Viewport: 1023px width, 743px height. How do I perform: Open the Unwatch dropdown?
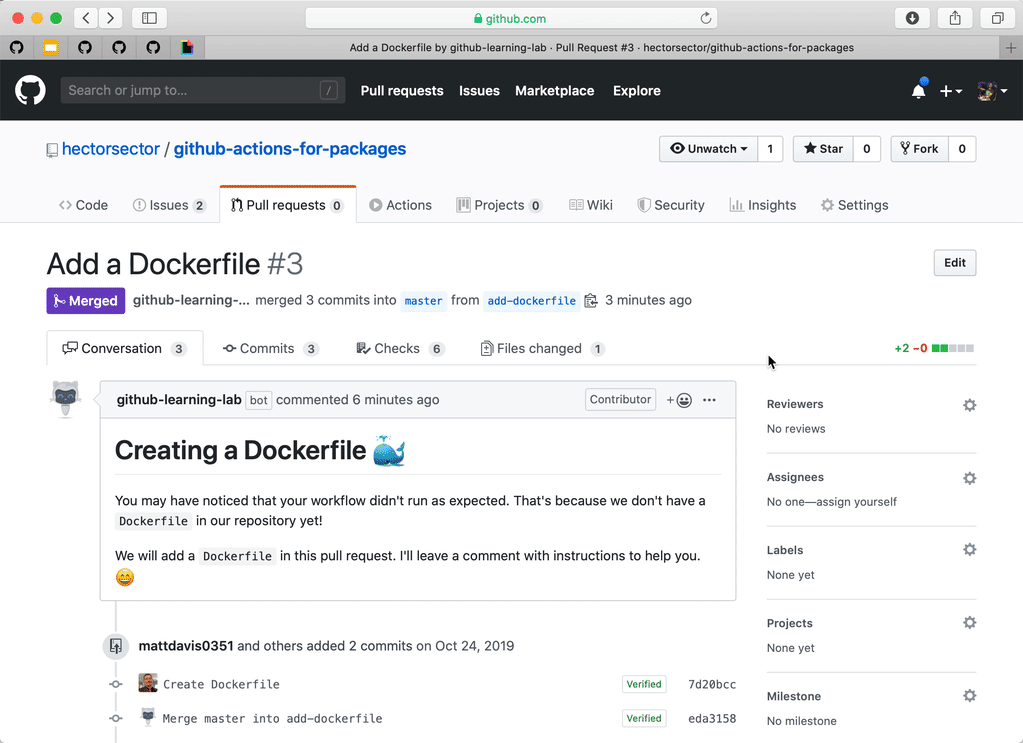(x=709, y=149)
